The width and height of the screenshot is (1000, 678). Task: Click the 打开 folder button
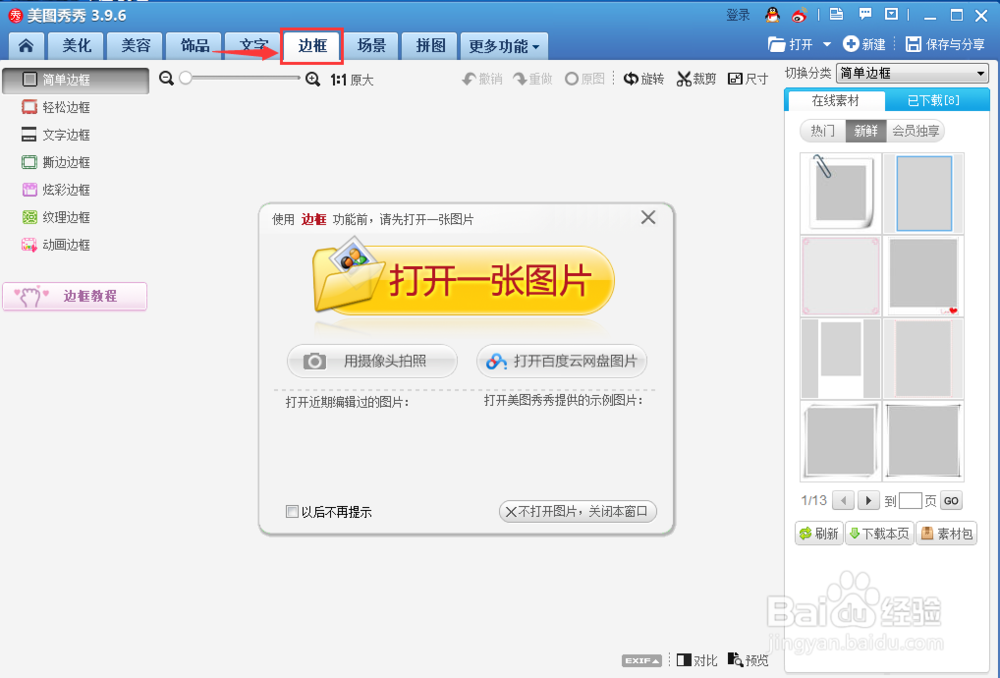(791, 44)
